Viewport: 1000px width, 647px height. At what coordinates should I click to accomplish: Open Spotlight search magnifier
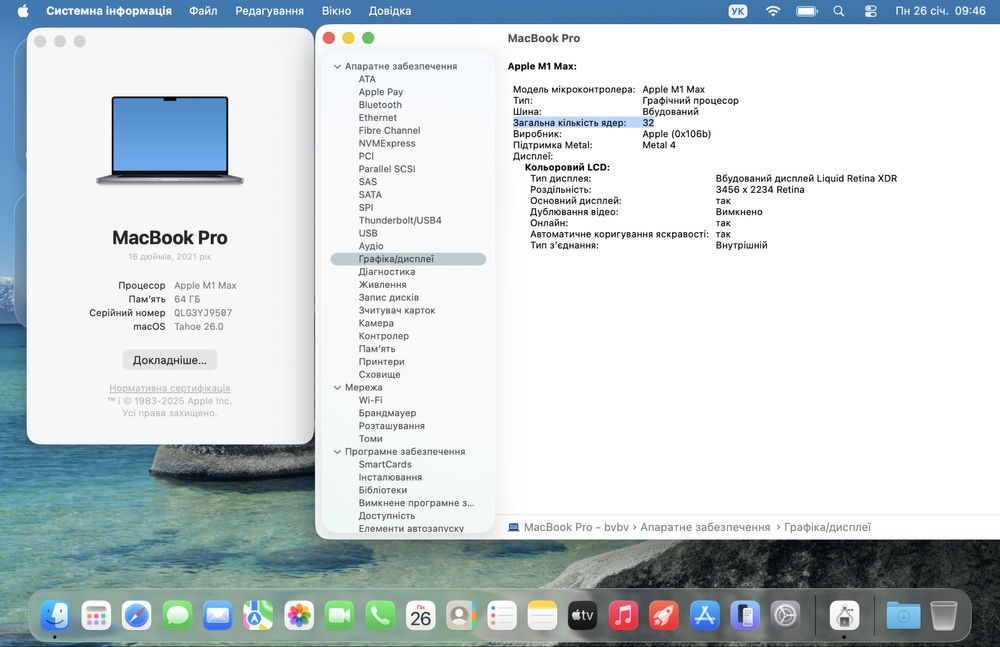point(839,11)
